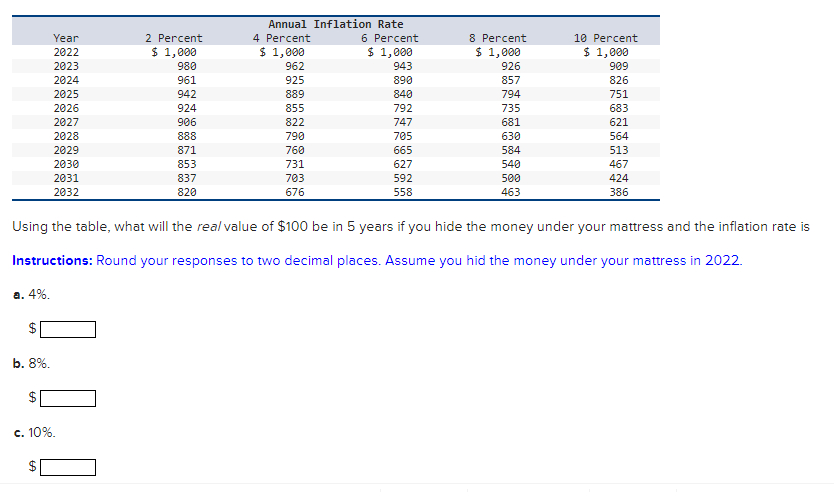
Task: Click the '8 Percent' column header
Action: (x=497, y=38)
